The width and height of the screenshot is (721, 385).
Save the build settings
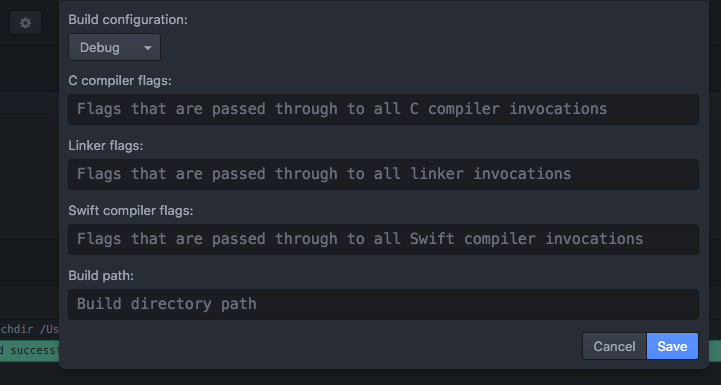(672, 346)
